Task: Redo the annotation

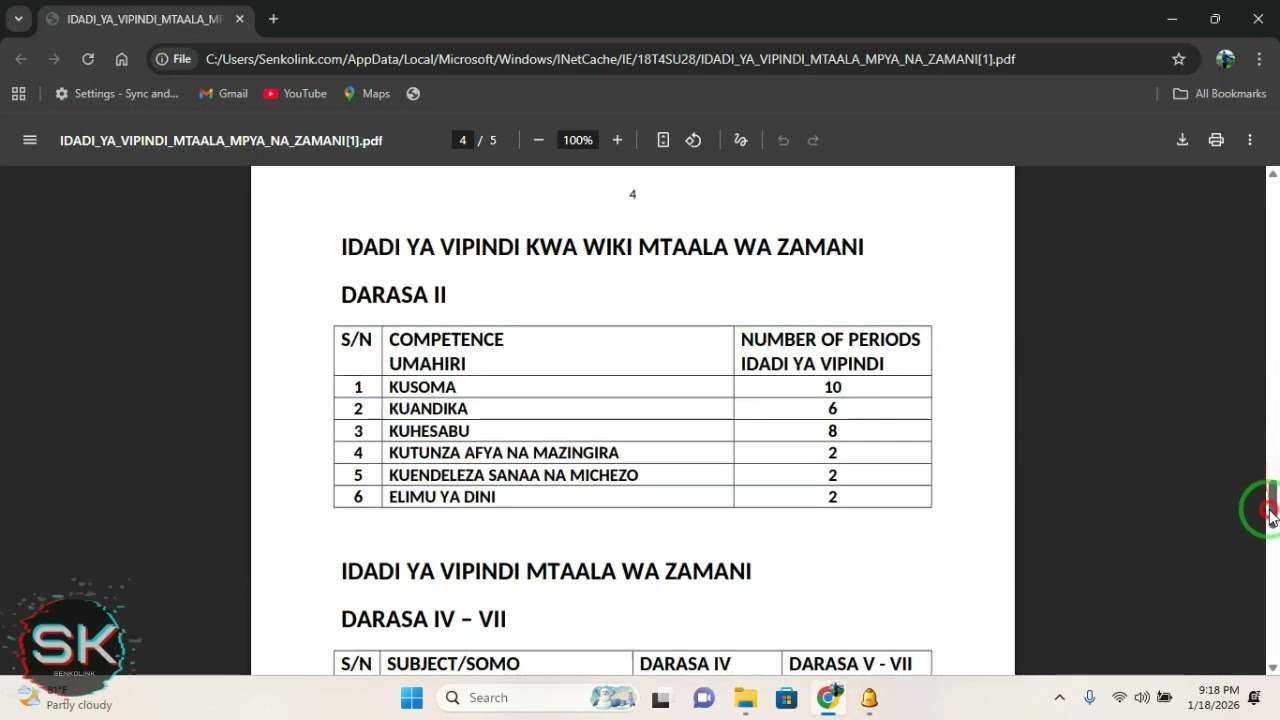Action: 813,140
